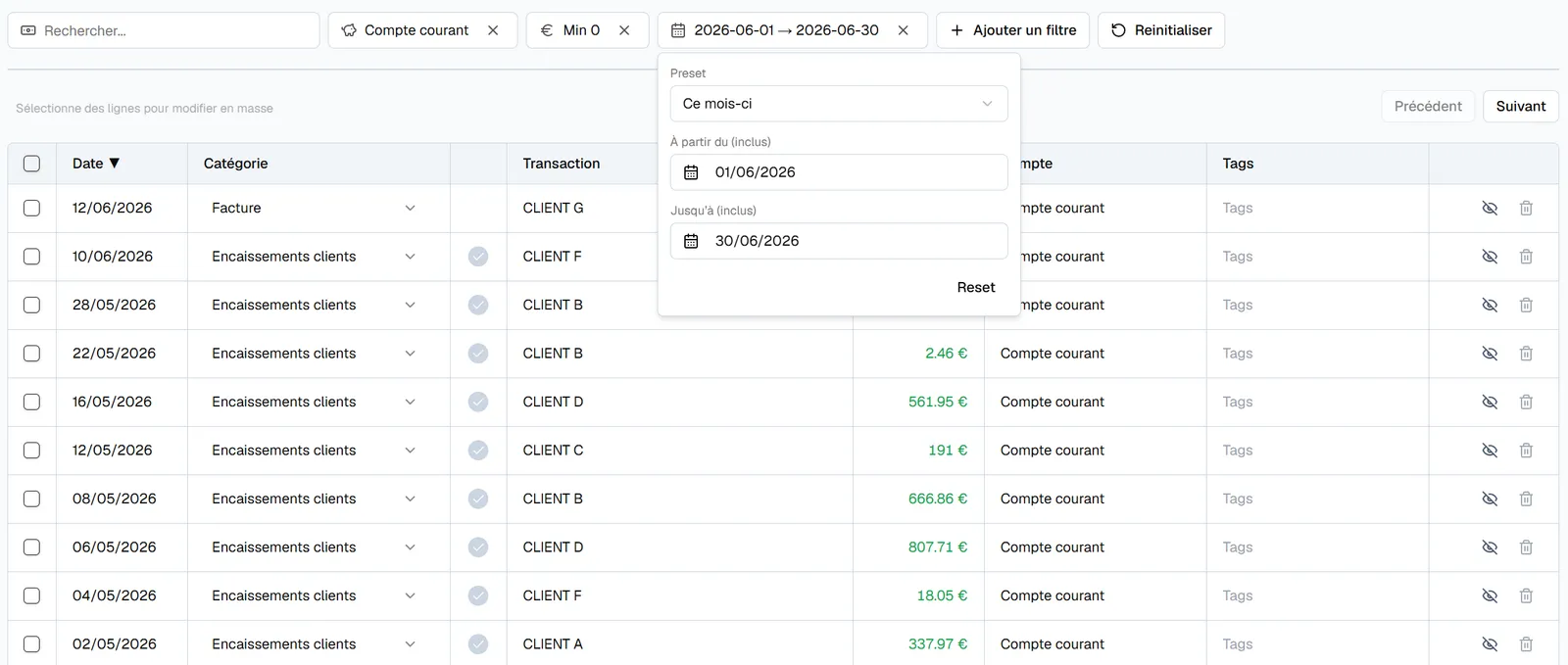Viewport: 1568px width, 665px height.
Task: Click the Catégorie column header
Action: point(235,164)
